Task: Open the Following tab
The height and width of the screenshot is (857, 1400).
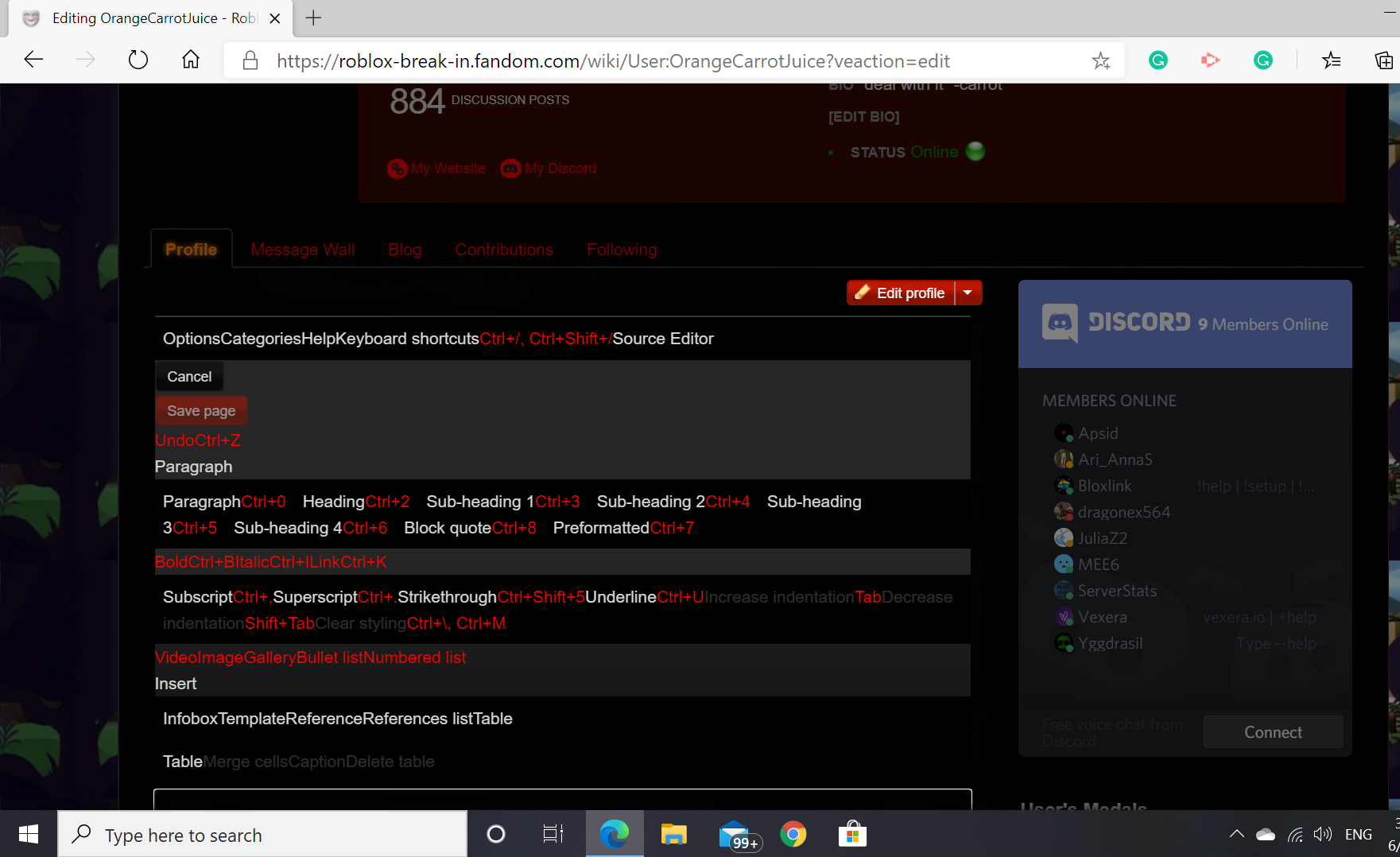Action: tap(622, 250)
